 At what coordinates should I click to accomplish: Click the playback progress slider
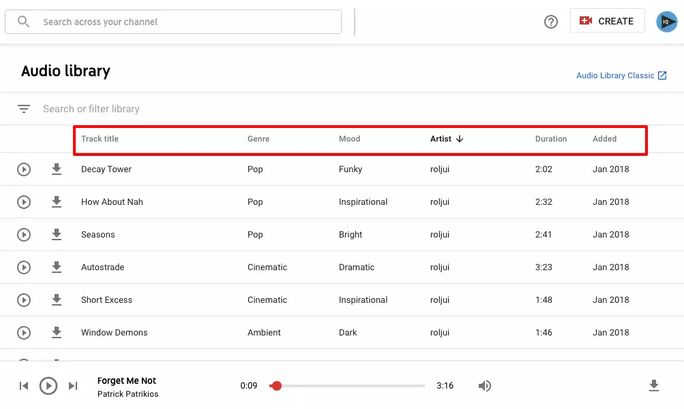point(350,386)
